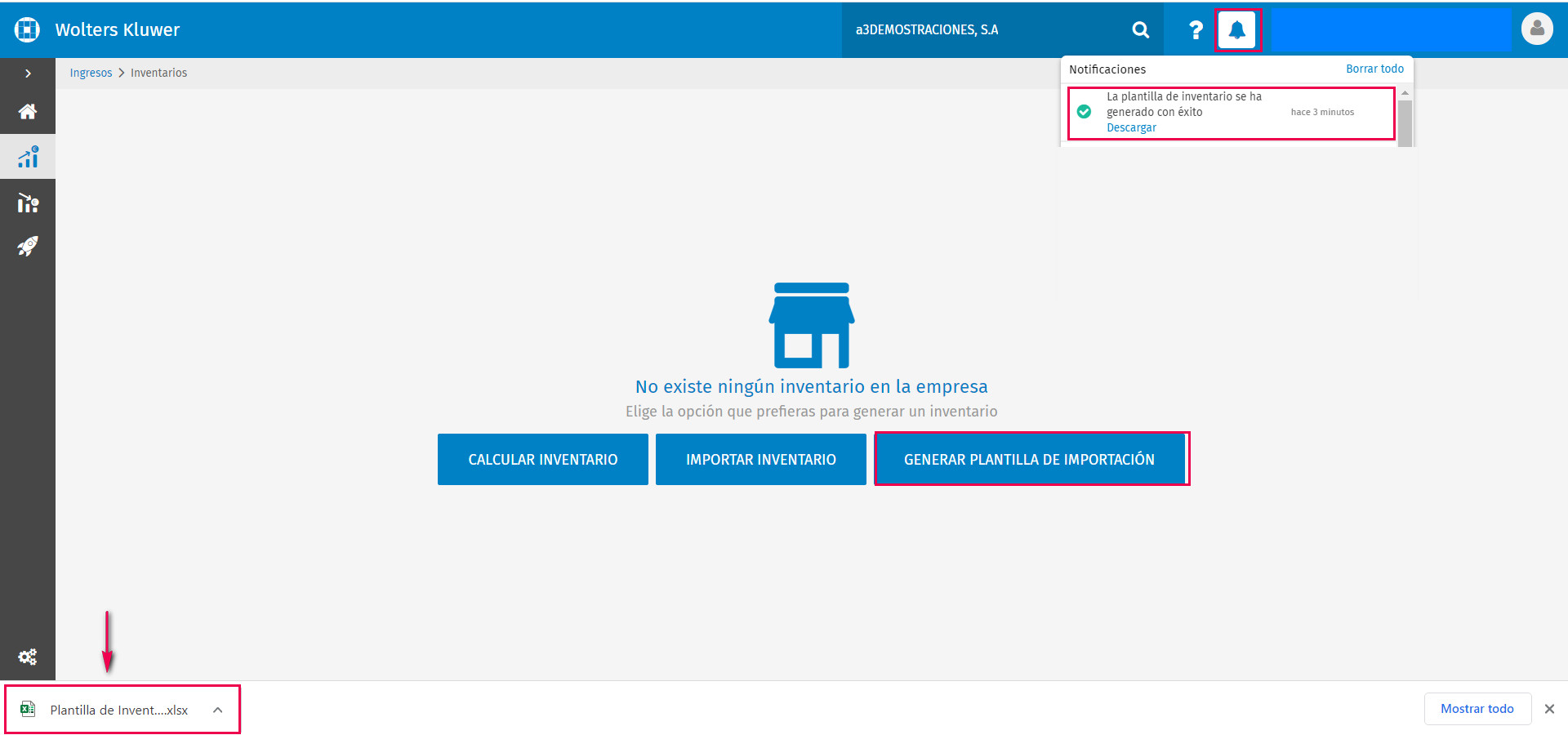The image size is (1568, 735).
Task: Click the green success check icon
Action: (1085, 112)
